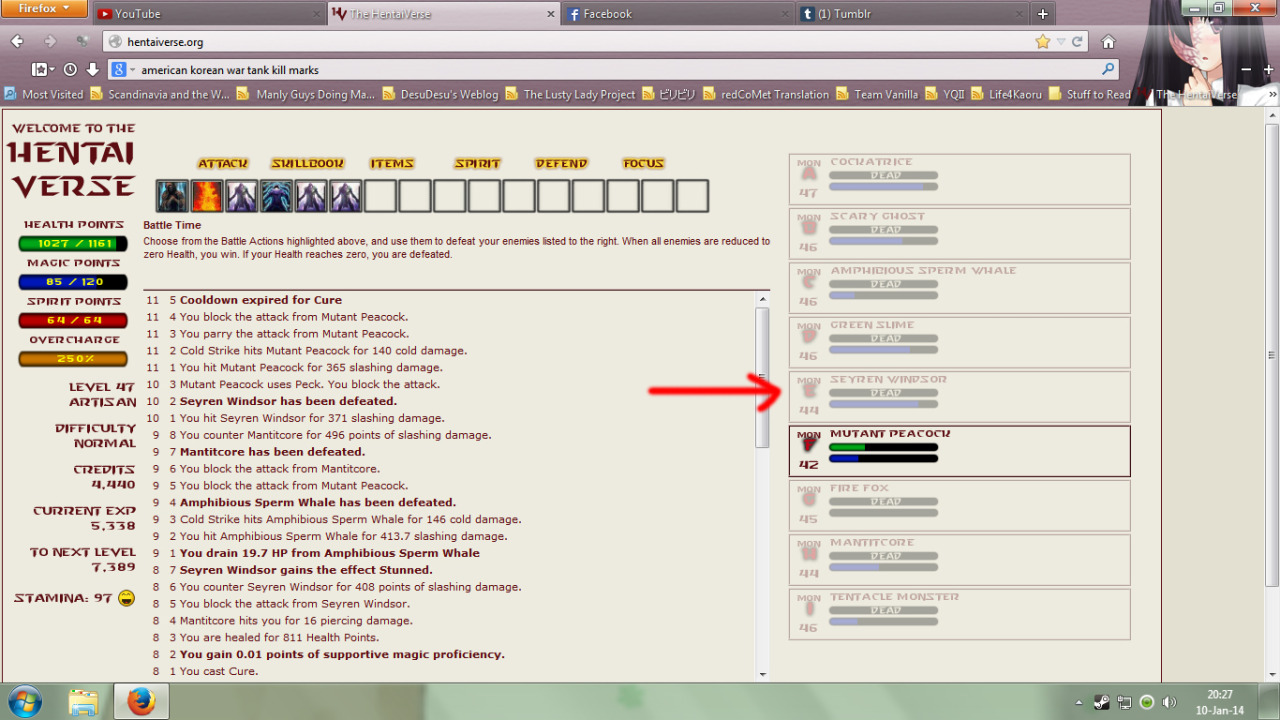Open DesuDesu's Weblog bookmark folder
Viewport: 1280px width, 720px height.
click(x=440, y=94)
